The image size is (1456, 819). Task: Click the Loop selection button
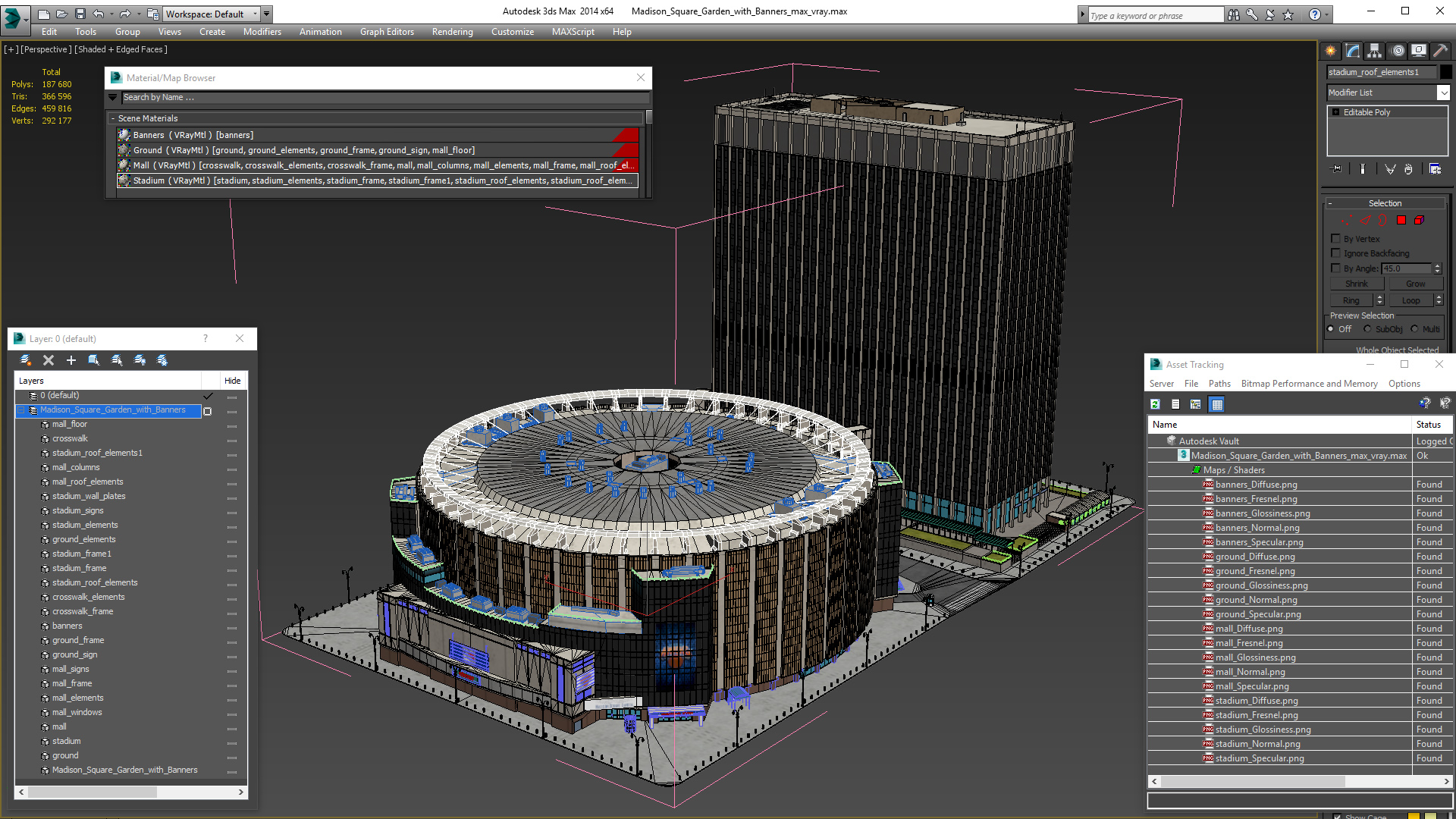click(1410, 300)
